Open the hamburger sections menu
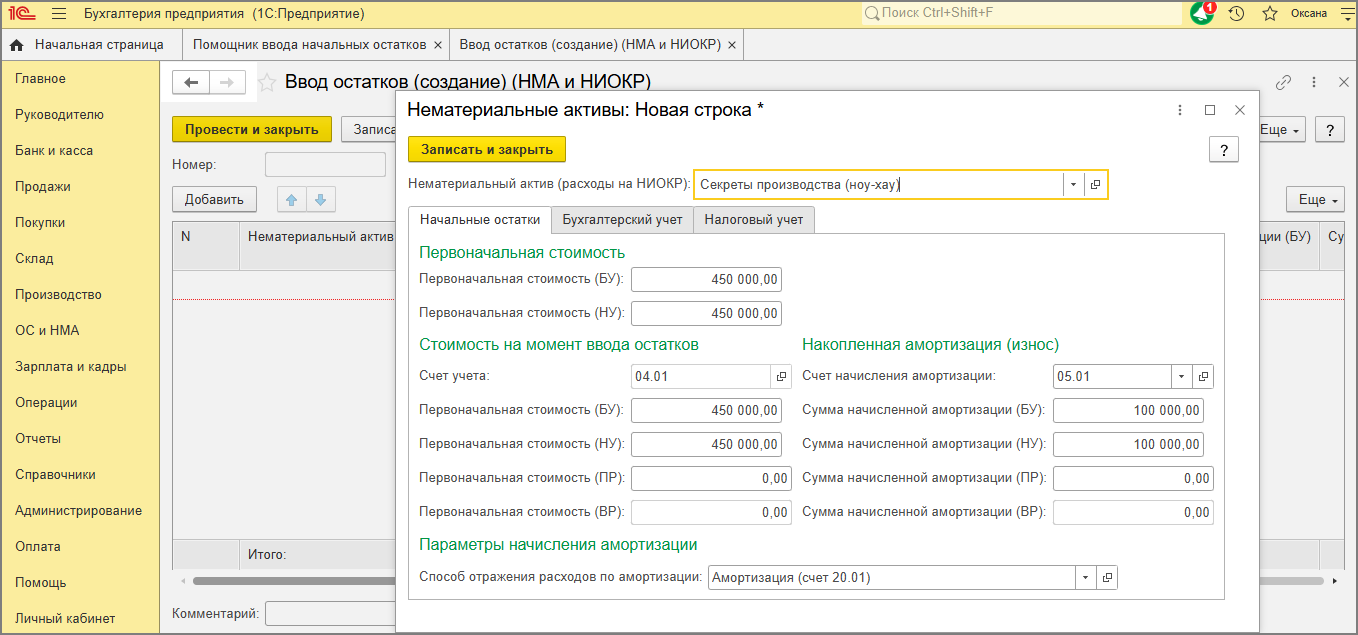 [x=58, y=14]
